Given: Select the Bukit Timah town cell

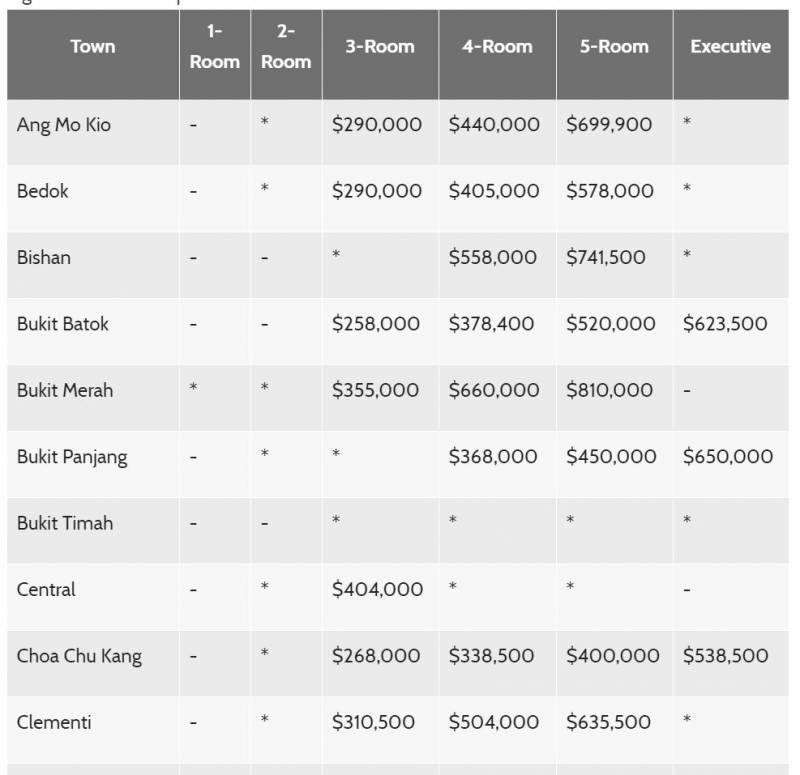Looking at the screenshot, I should click(x=65, y=523).
